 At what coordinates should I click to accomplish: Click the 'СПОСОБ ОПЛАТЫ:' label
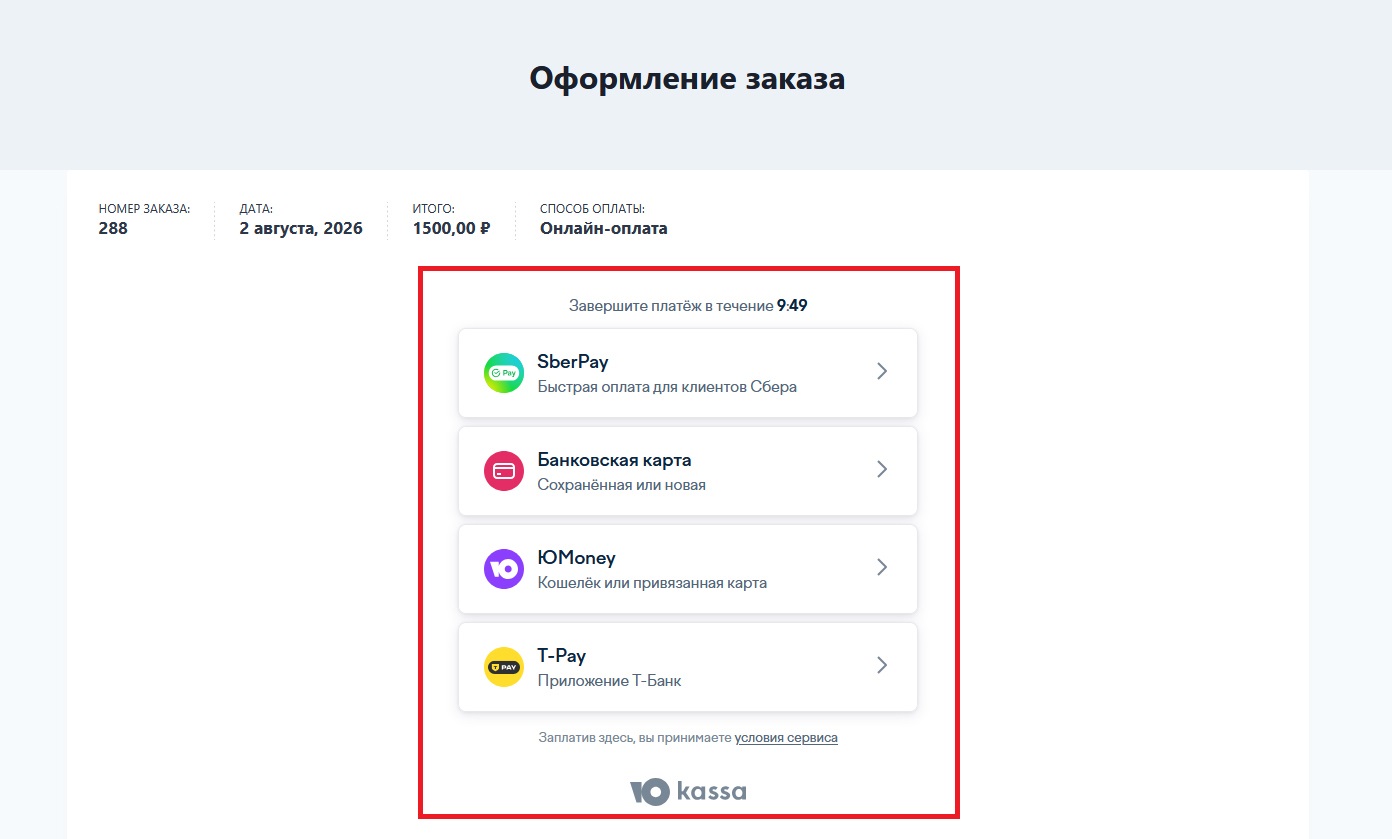coord(592,209)
